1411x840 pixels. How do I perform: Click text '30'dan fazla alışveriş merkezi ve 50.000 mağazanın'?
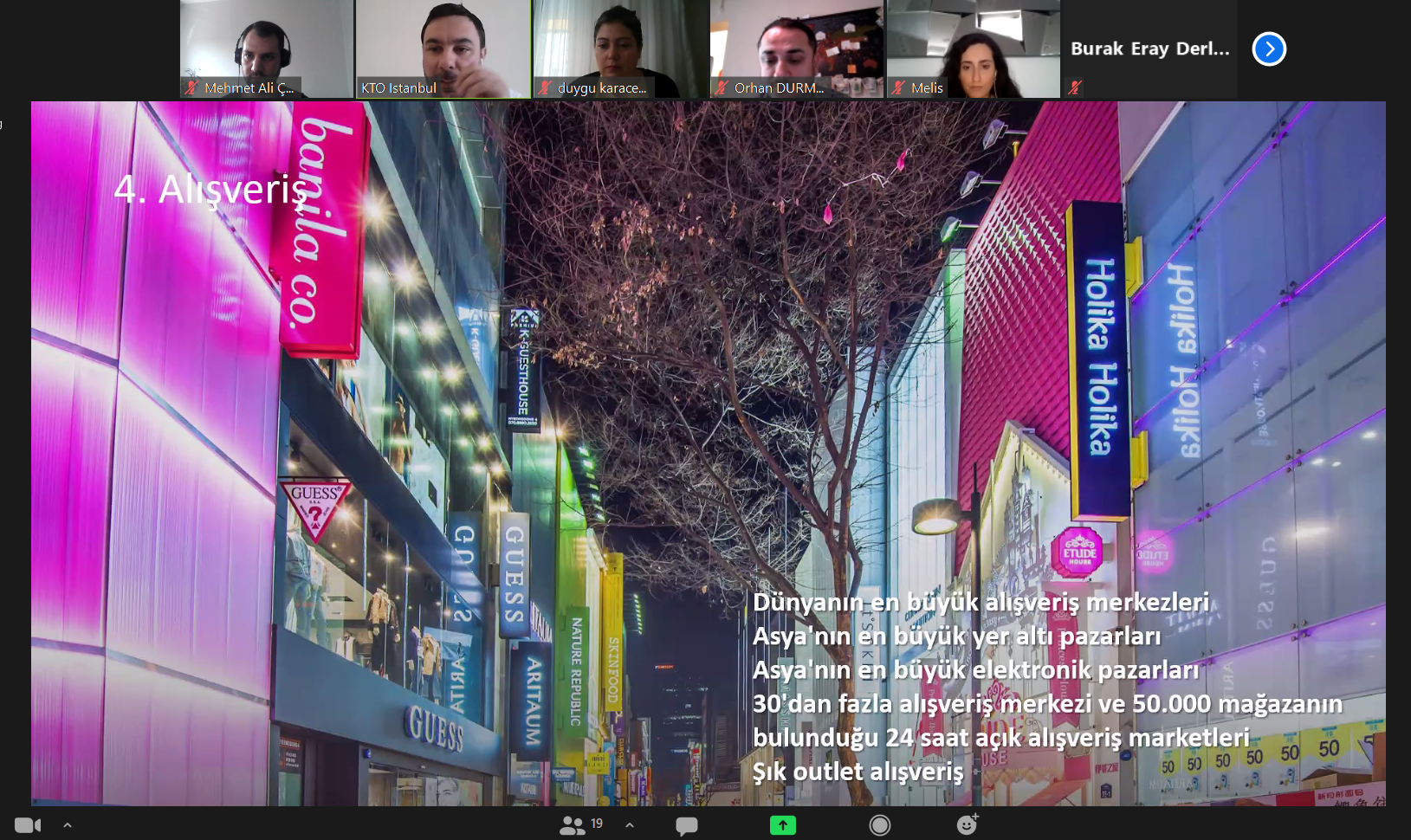point(1047,703)
